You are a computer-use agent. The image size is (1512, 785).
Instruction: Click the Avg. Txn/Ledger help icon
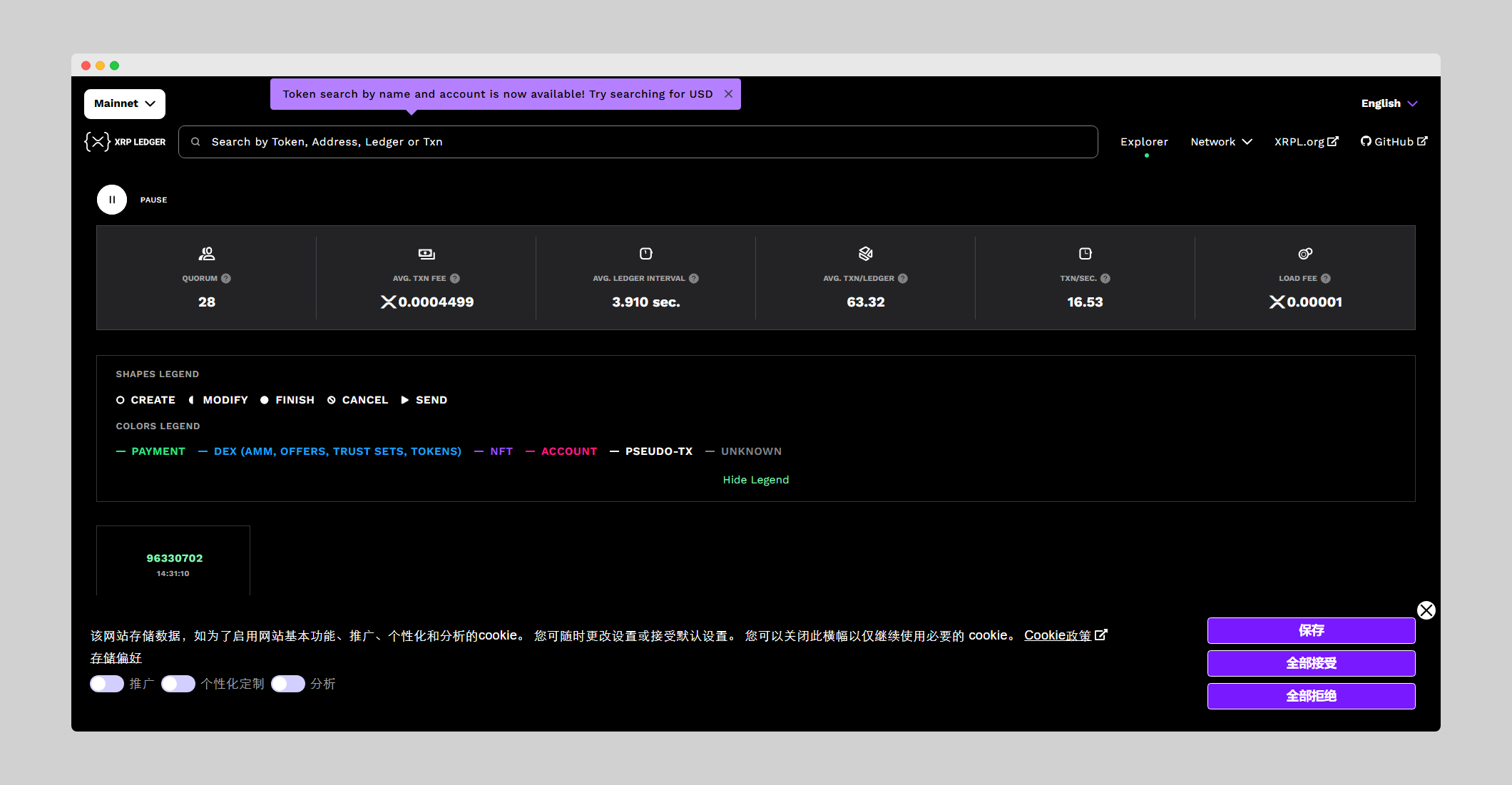903,279
